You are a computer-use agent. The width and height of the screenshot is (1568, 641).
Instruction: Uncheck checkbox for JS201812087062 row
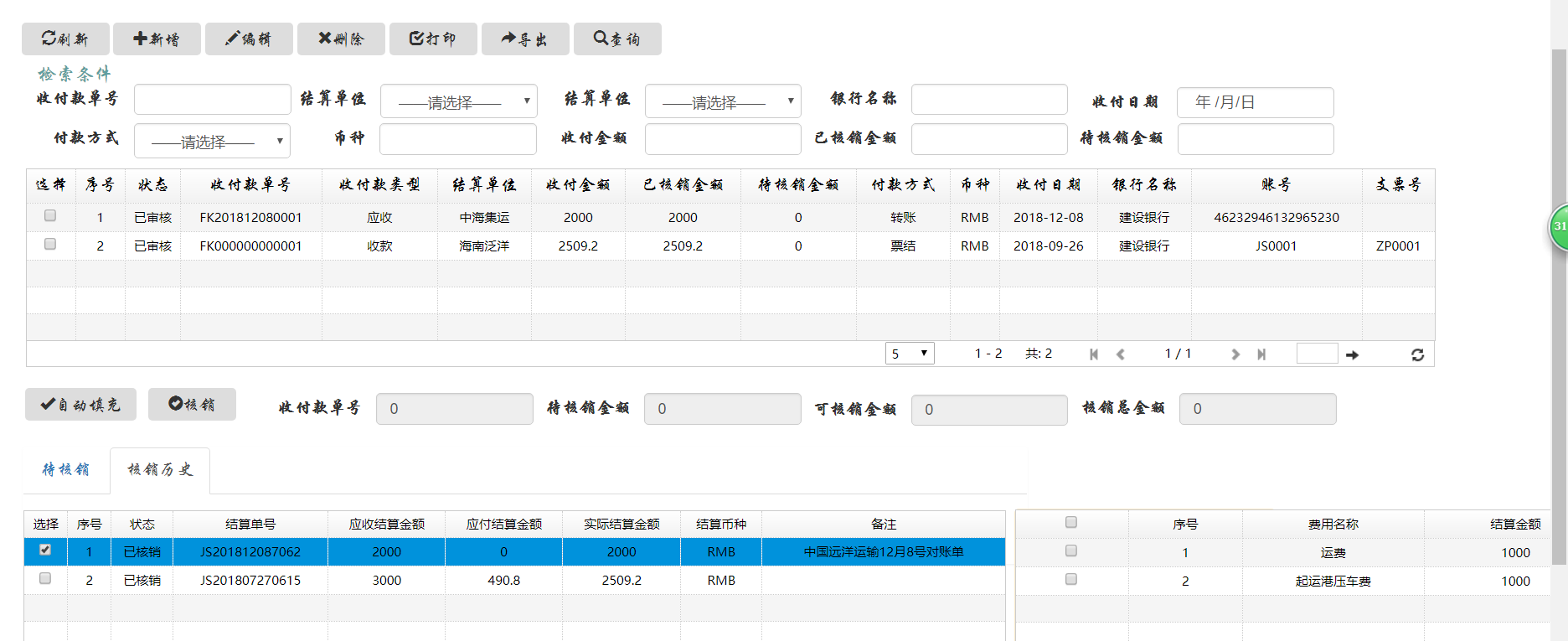pos(45,551)
